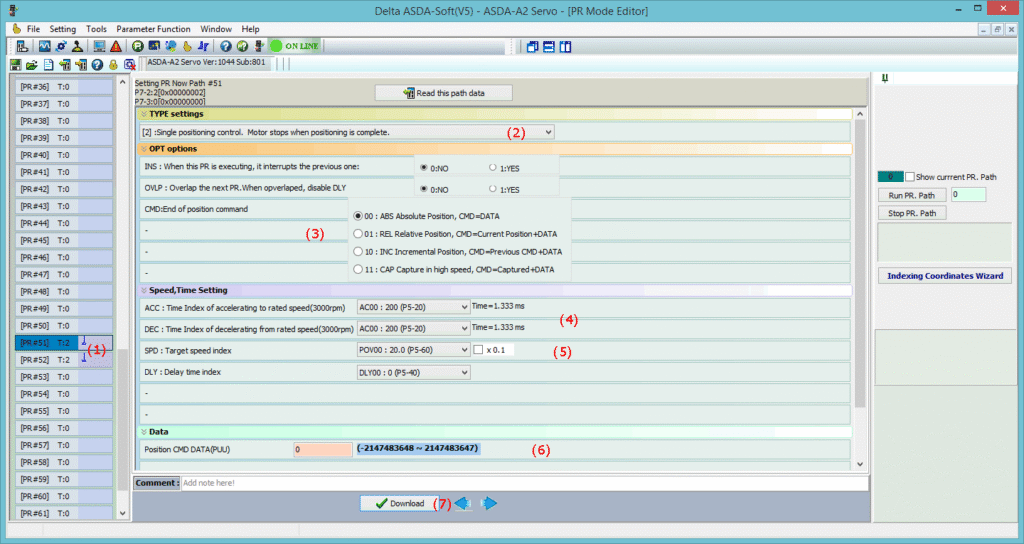The height and width of the screenshot is (544, 1024).
Task: Click the oscilloscope waveform toolbar icon
Action: pos(44,46)
